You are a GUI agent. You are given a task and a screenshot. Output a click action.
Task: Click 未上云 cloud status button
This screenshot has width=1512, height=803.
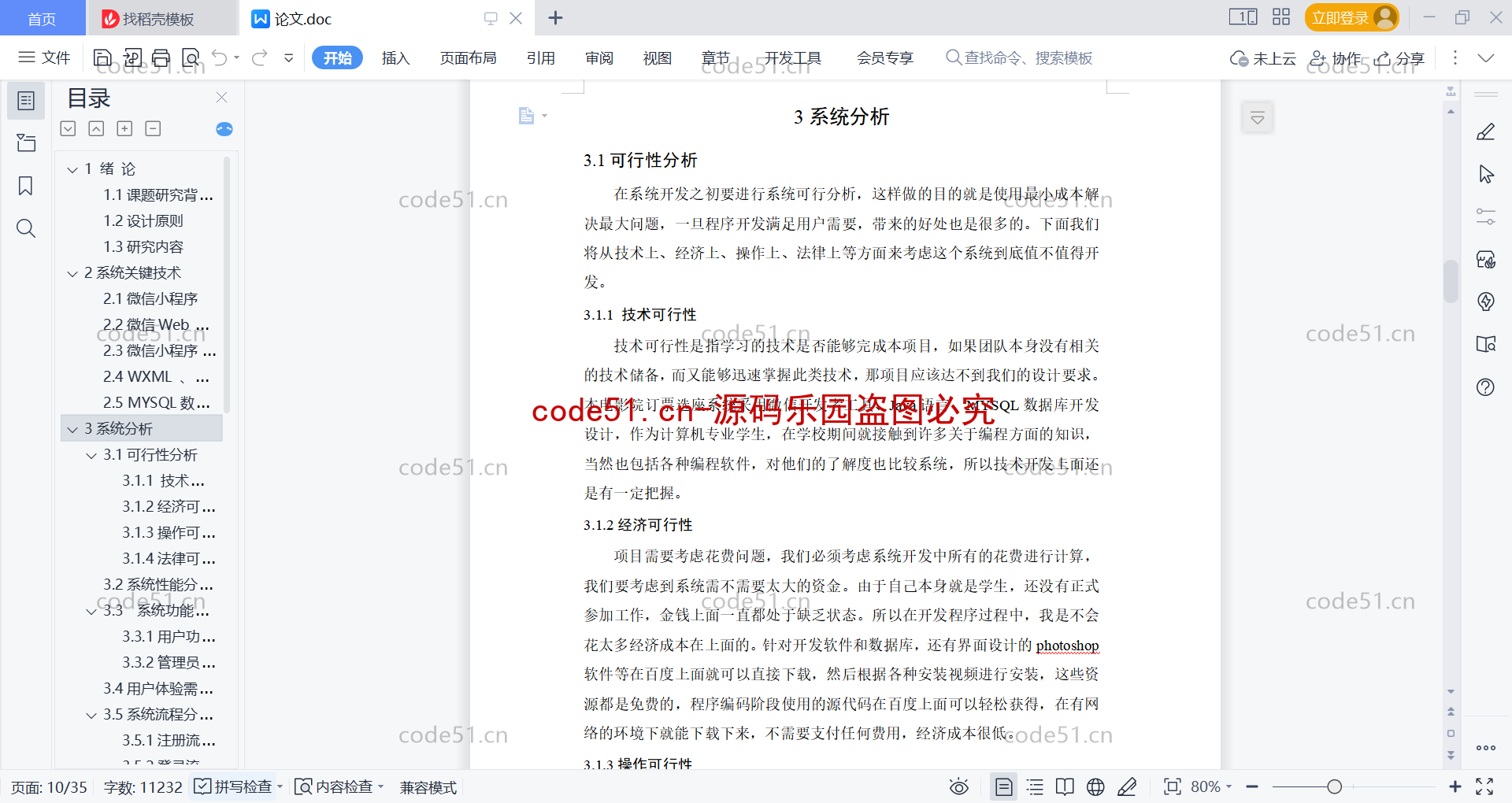coord(1263,57)
